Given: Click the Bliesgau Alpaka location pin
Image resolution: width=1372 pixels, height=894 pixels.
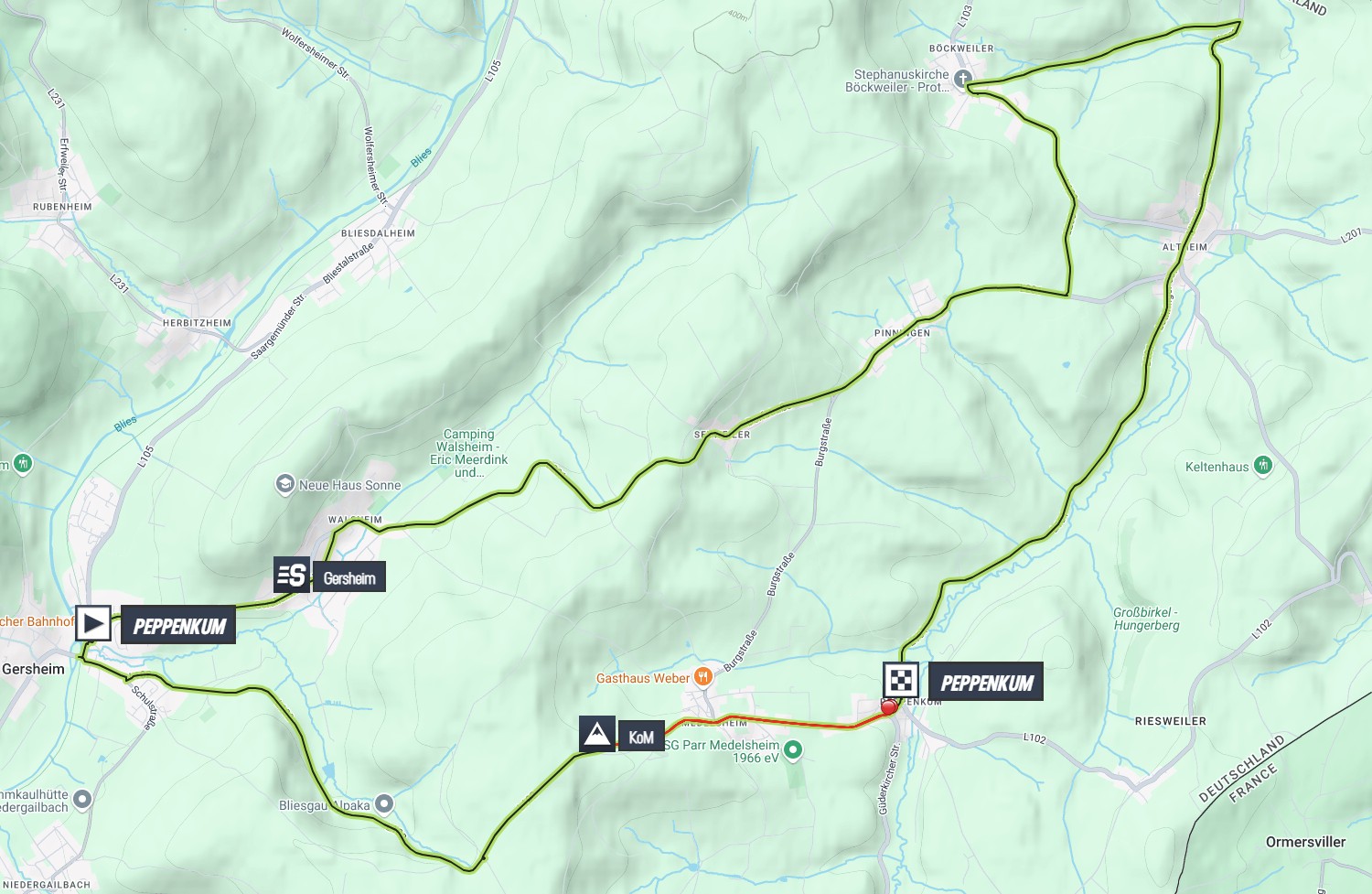Looking at the screenshot, I should pyautogui.click(x=384, y=803).
